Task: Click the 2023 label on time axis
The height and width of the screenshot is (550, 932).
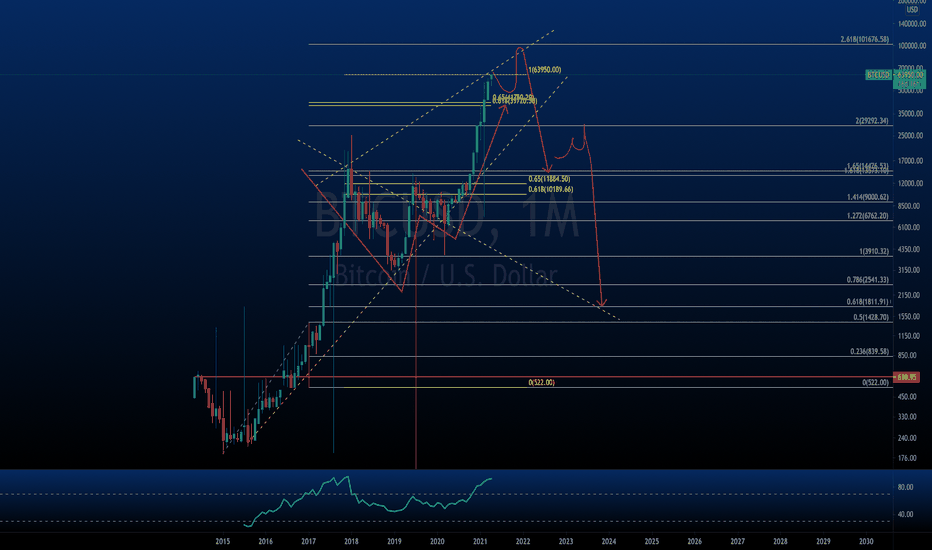Action: (x=566, y=541)
